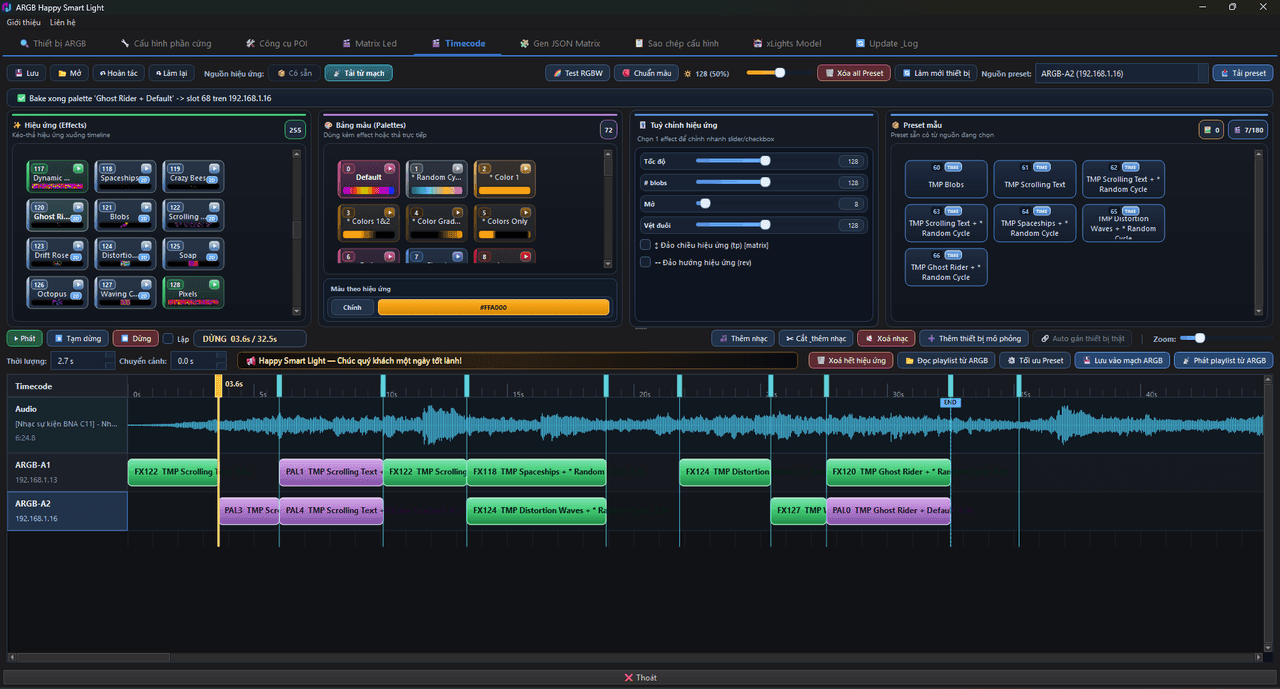The image size is (1280, 689).
Task: Click the TIME badge on preset 66
Action: [x=954, y=256]
